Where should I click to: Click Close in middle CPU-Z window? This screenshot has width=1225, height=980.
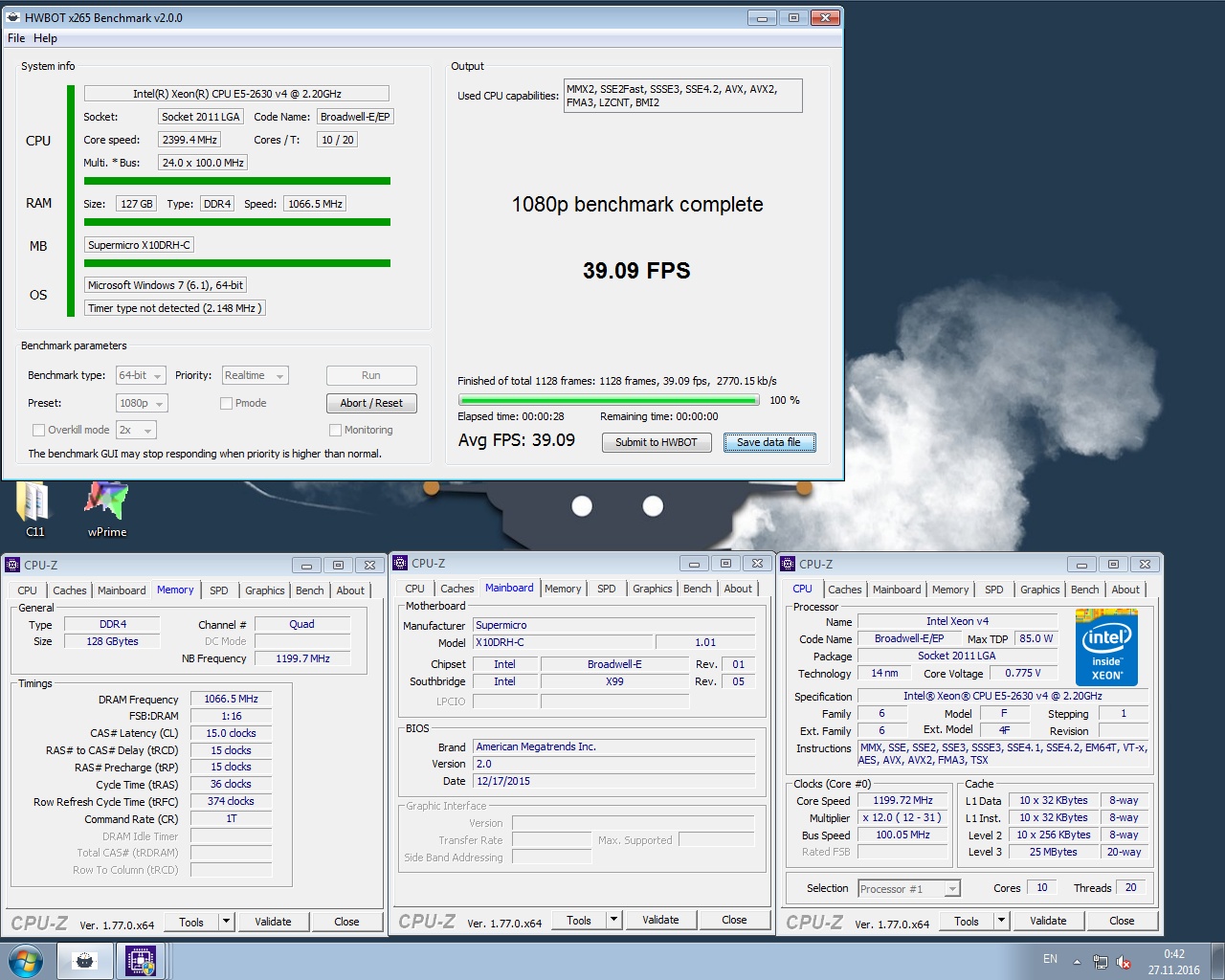click(x=734, y=920)
